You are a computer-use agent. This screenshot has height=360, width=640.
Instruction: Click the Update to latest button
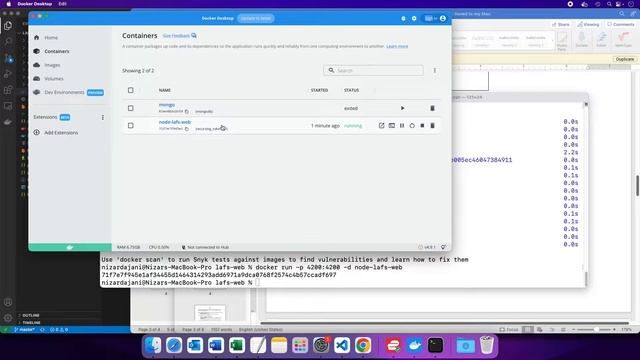(x=256, y=18)
